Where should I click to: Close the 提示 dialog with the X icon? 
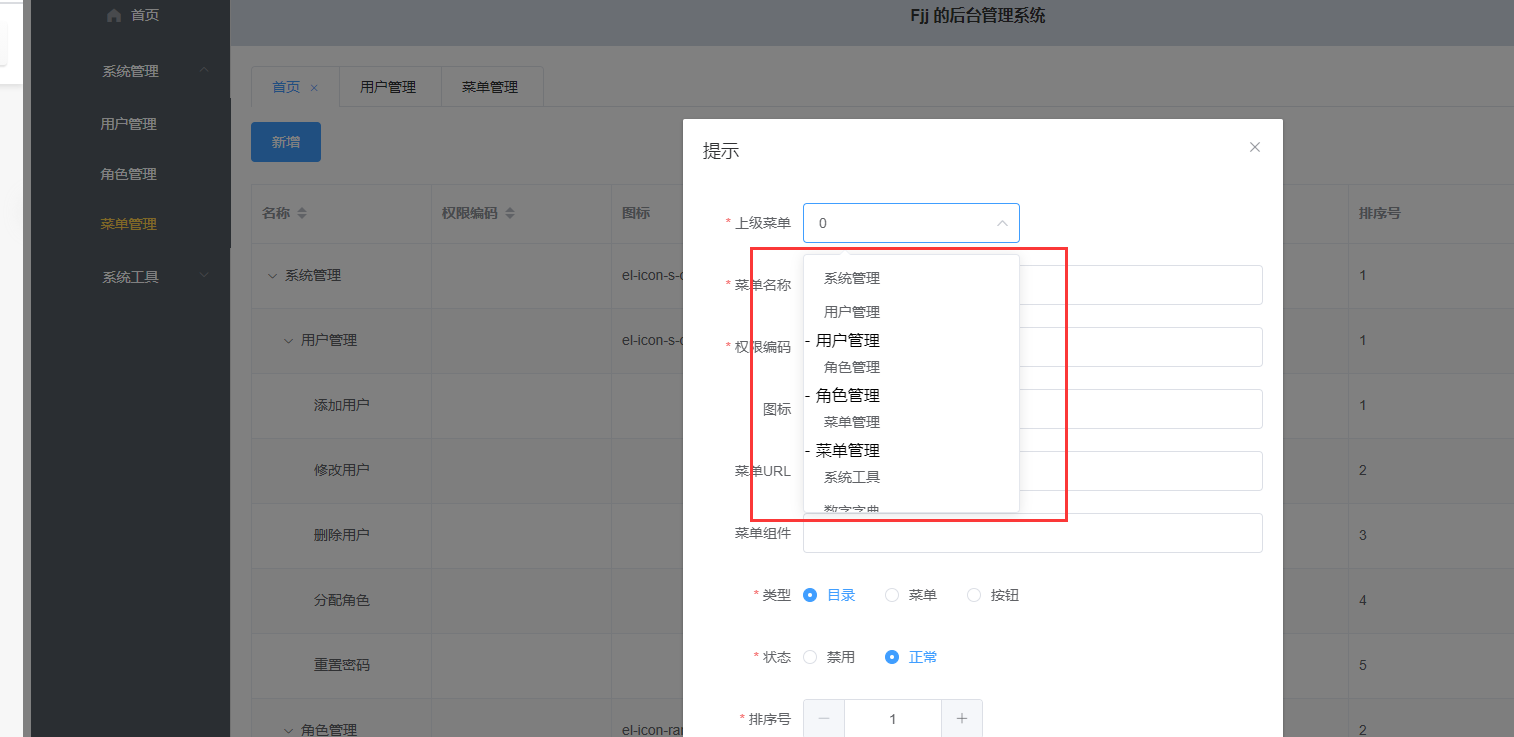[x=1254, y=147]
